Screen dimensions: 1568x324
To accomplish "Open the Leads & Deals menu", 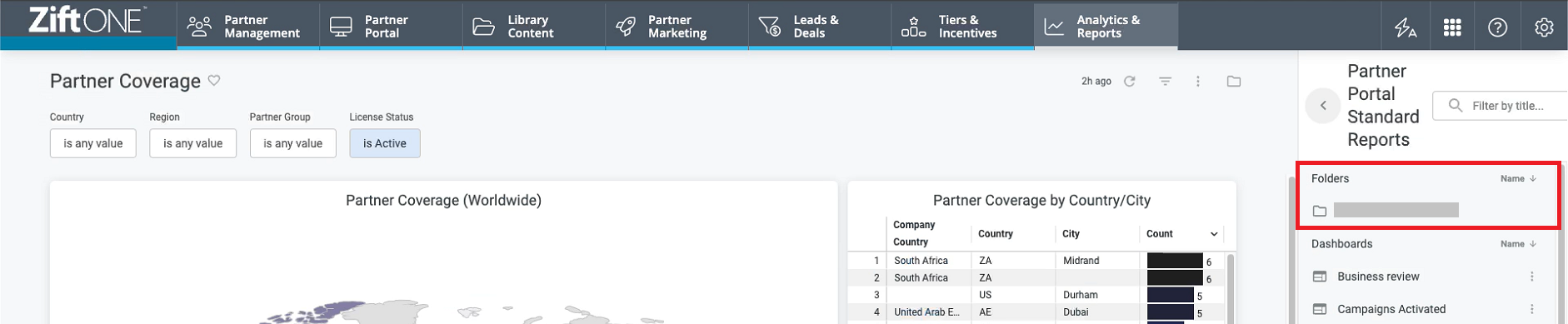I will click(820, 26).
